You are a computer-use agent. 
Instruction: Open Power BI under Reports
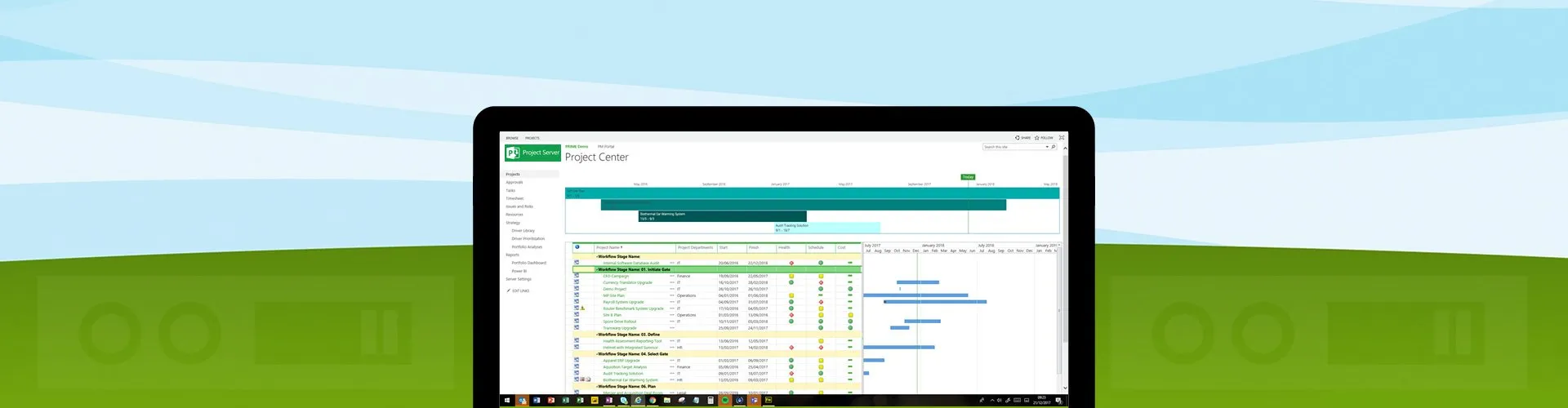(519, 271)
